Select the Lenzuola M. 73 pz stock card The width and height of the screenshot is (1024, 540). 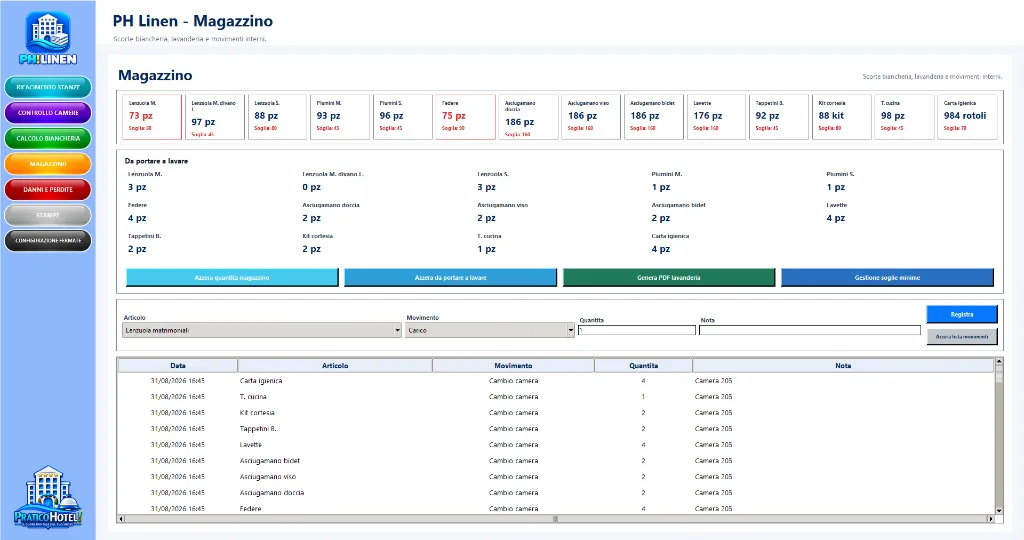click(x=152, y=117)
